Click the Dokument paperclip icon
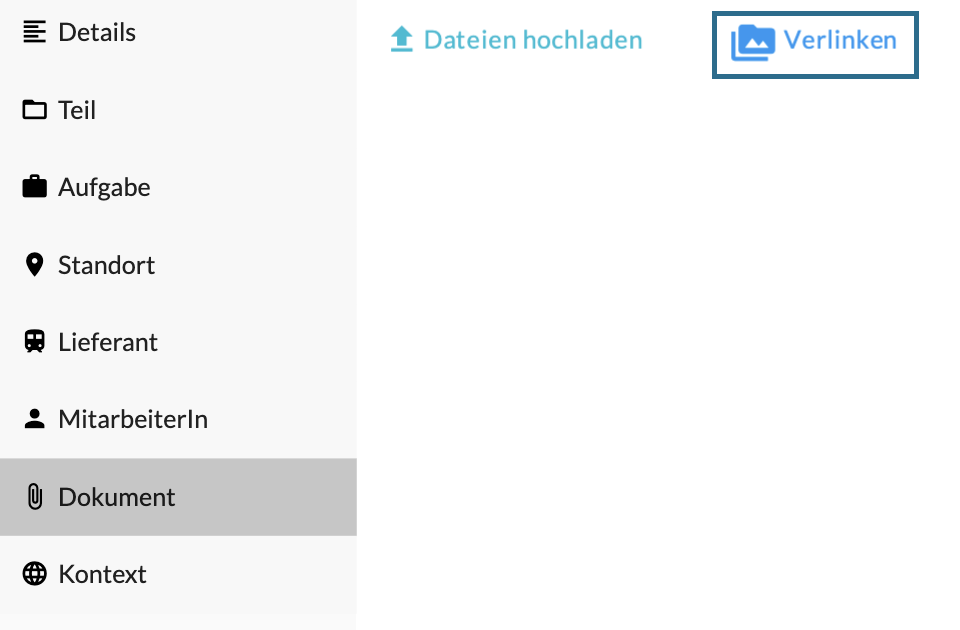Screen dimensions: 960x630 (35, 497)
